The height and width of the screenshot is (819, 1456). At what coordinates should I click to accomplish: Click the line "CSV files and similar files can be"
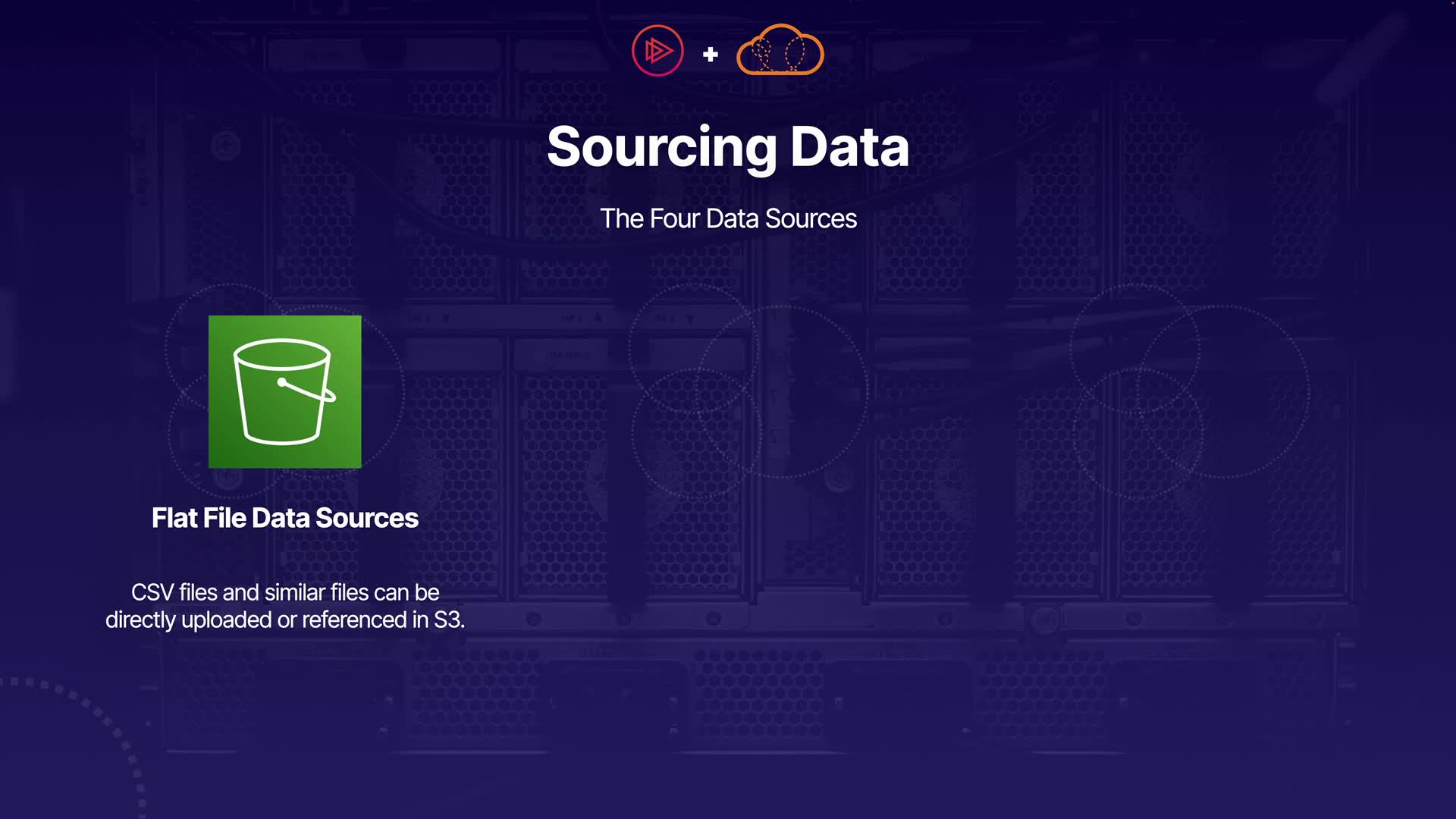[285, 592]
